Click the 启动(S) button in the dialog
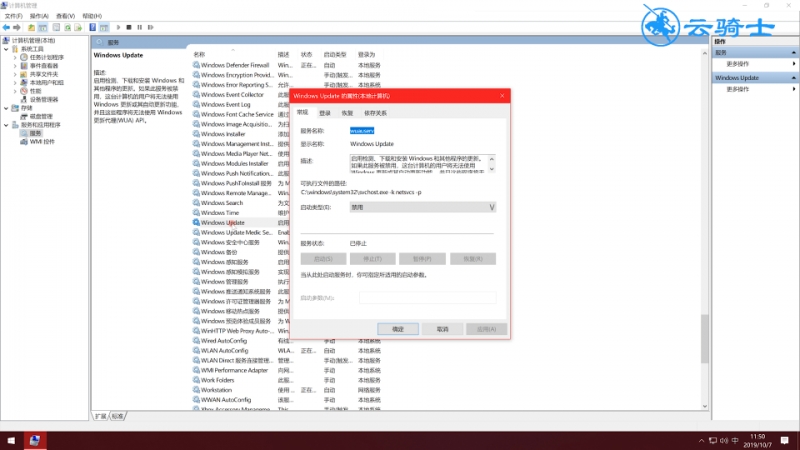800x450 pixels. pos(323,259)
